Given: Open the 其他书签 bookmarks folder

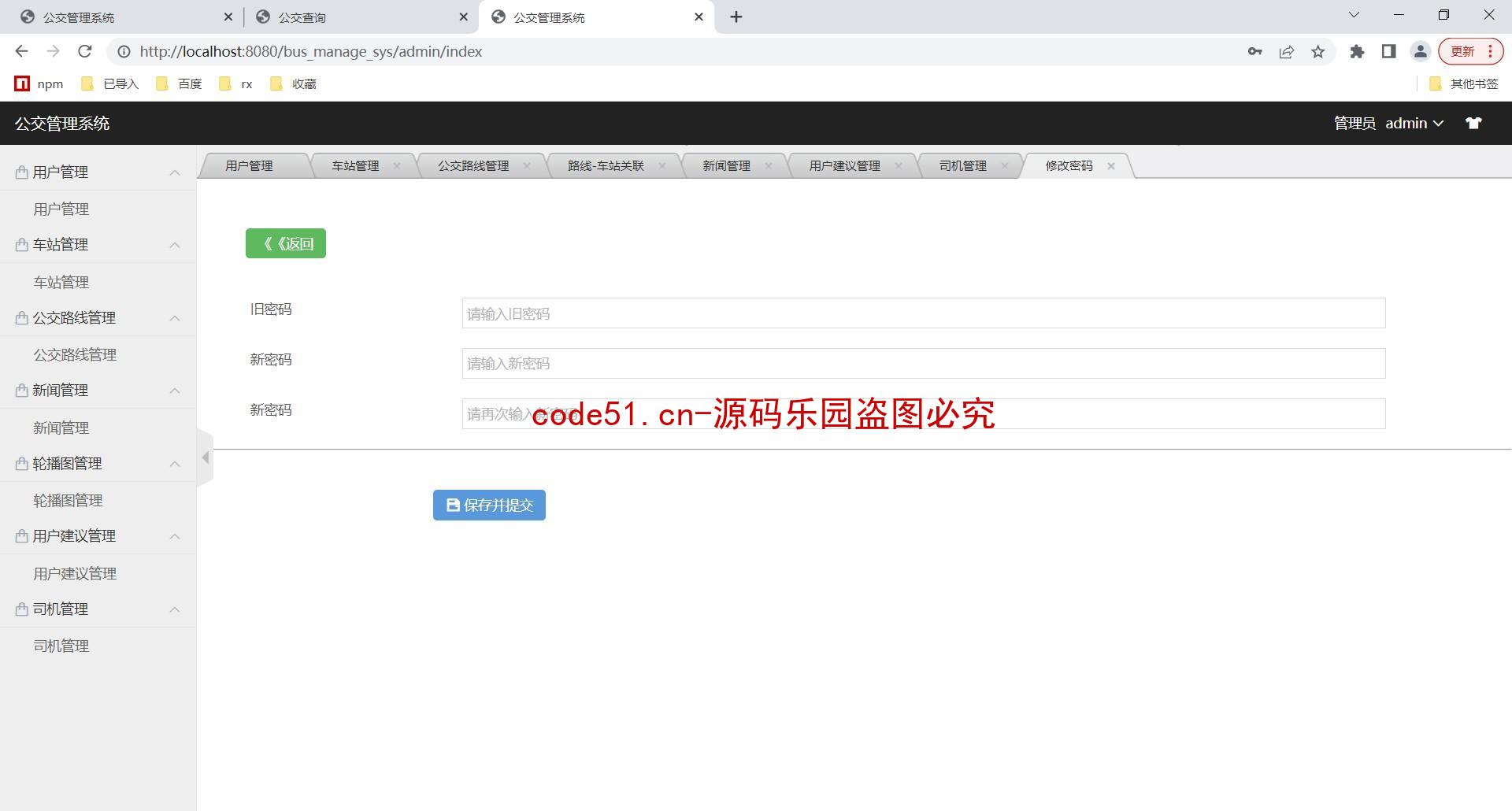Looking at the screenshot, I should point(1463,83).
